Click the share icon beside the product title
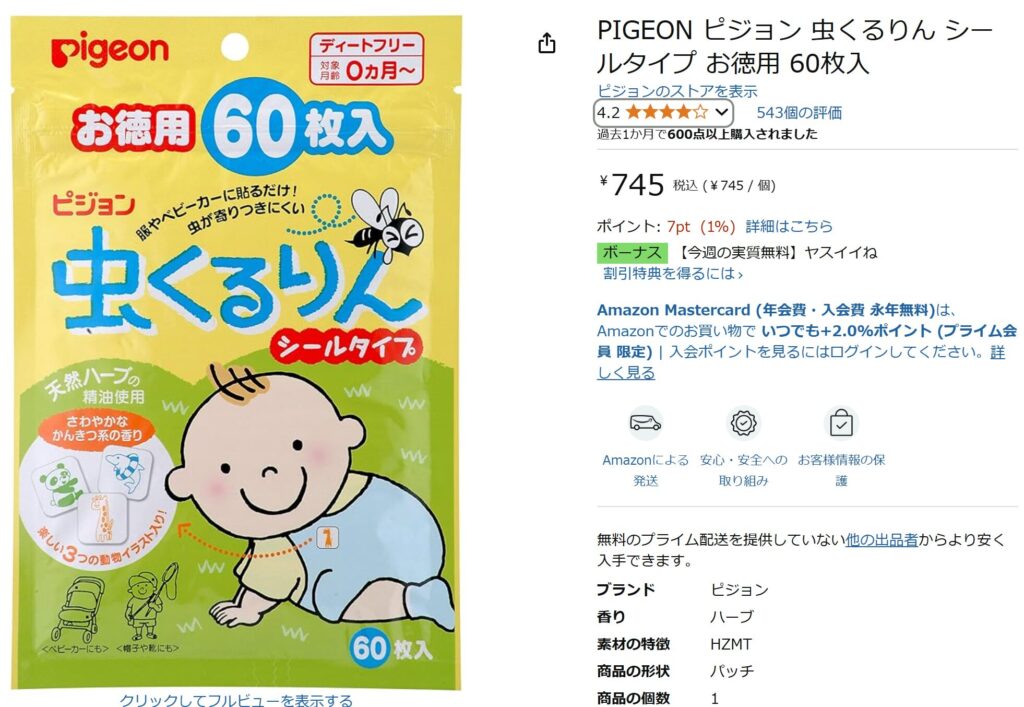The height and width of the screenshot is (707, 1024). point(547,43)
